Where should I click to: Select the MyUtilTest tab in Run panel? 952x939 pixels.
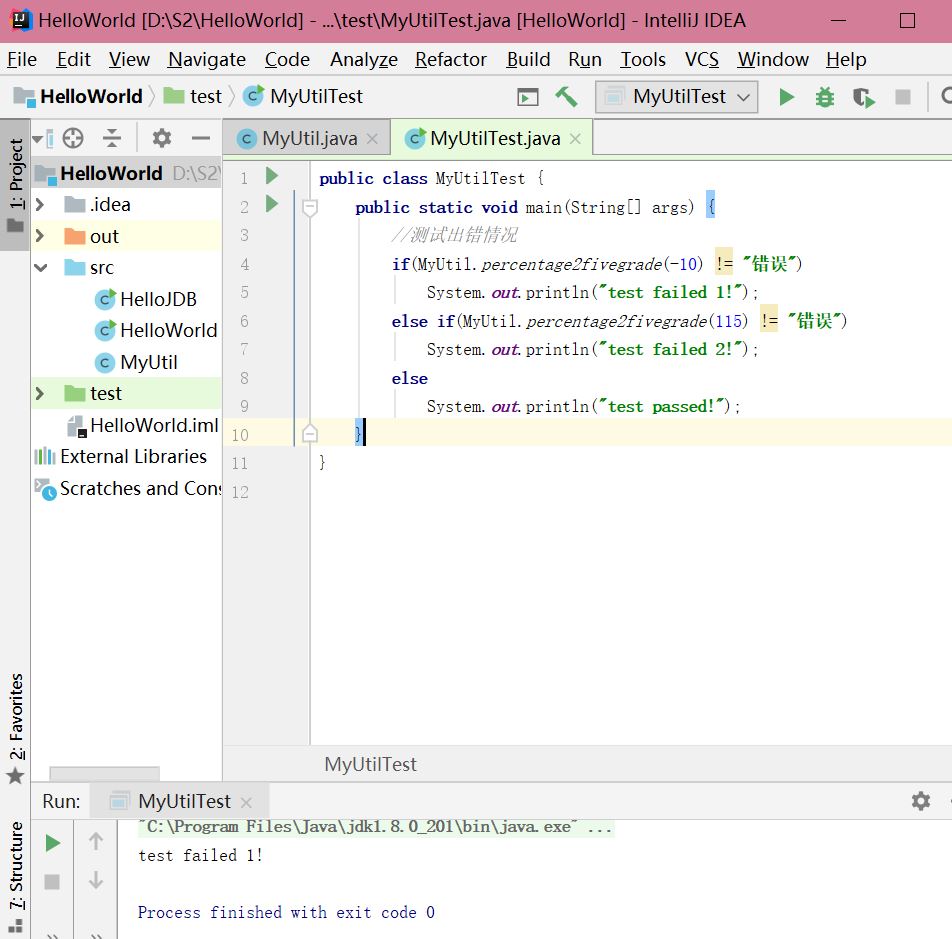pos(179,801)
